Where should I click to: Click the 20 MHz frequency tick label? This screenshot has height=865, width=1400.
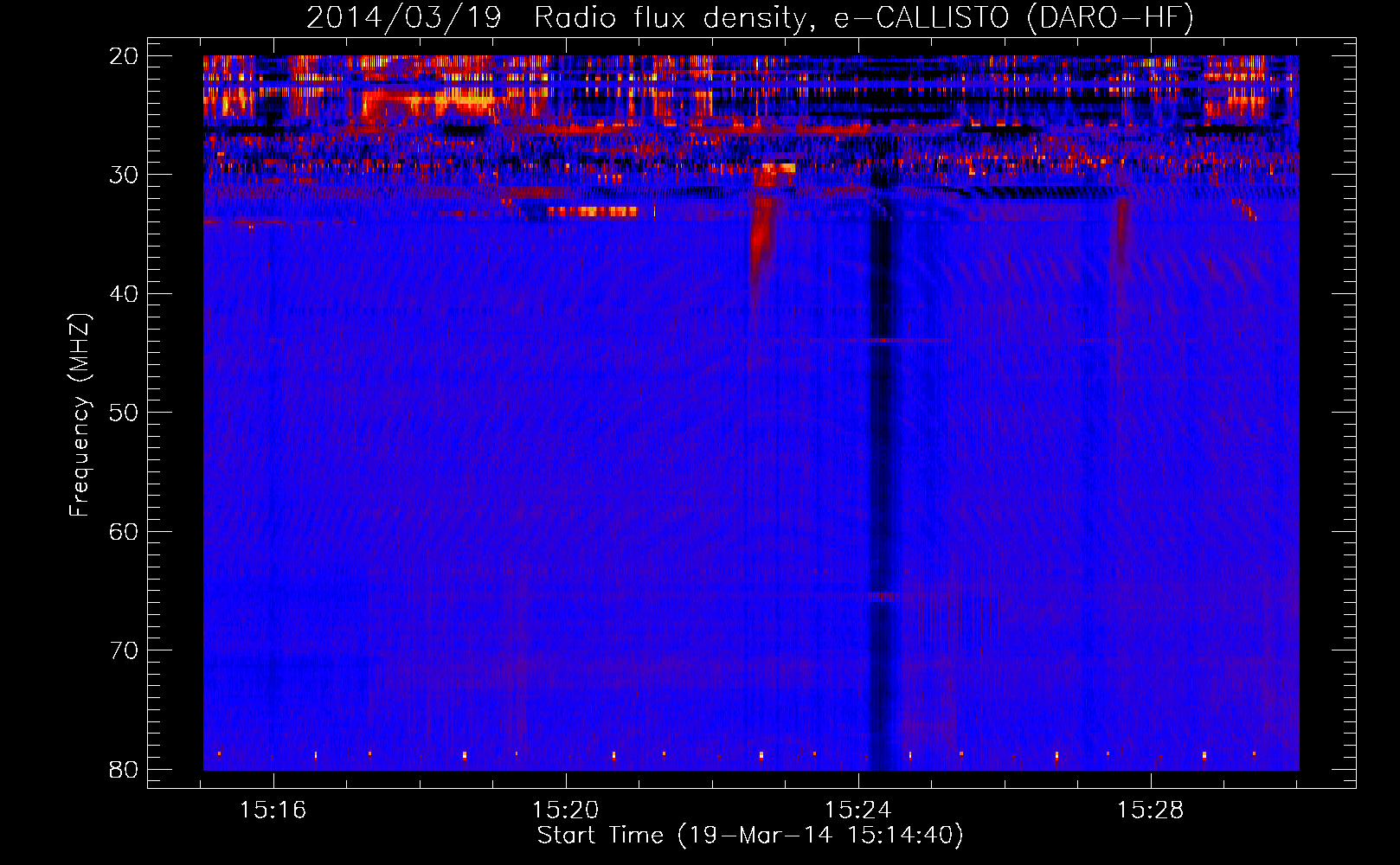125,56
